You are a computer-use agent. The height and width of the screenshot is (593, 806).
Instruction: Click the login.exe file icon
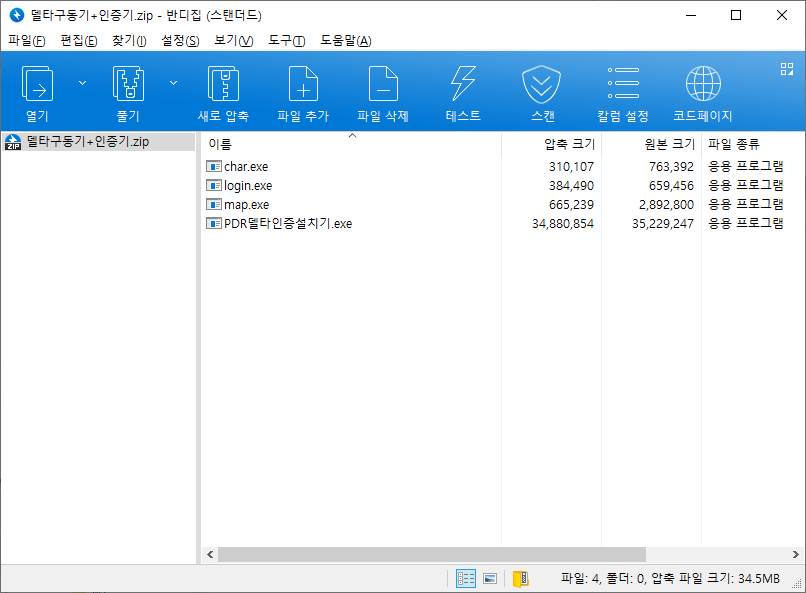(x=213, y=186)
